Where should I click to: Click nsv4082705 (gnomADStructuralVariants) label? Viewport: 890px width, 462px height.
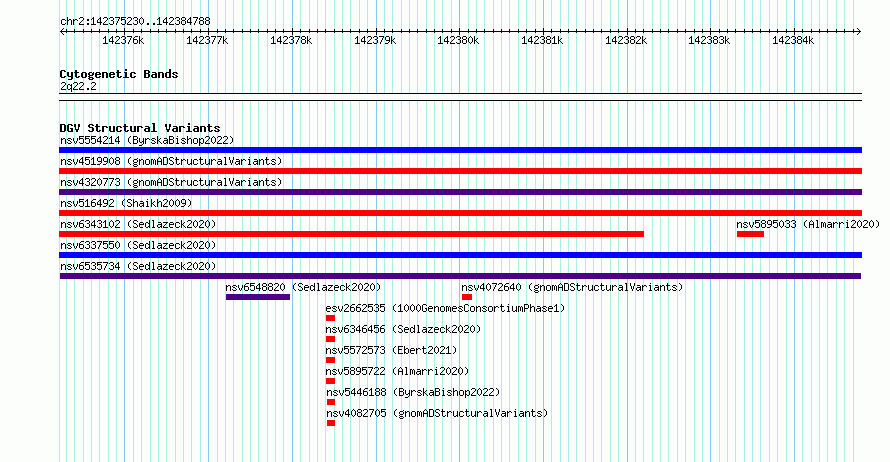pos(437,413)
